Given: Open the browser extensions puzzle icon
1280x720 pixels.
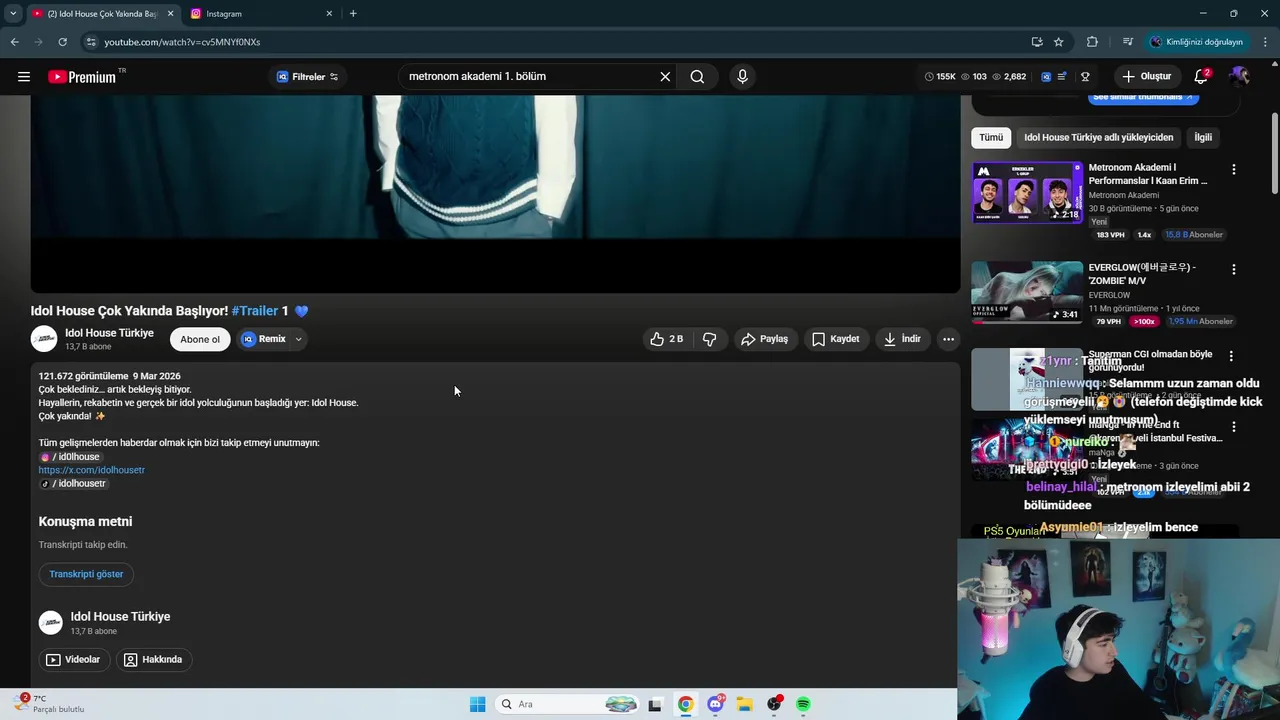Looking at the screenshot, I should click(1092, 42).
